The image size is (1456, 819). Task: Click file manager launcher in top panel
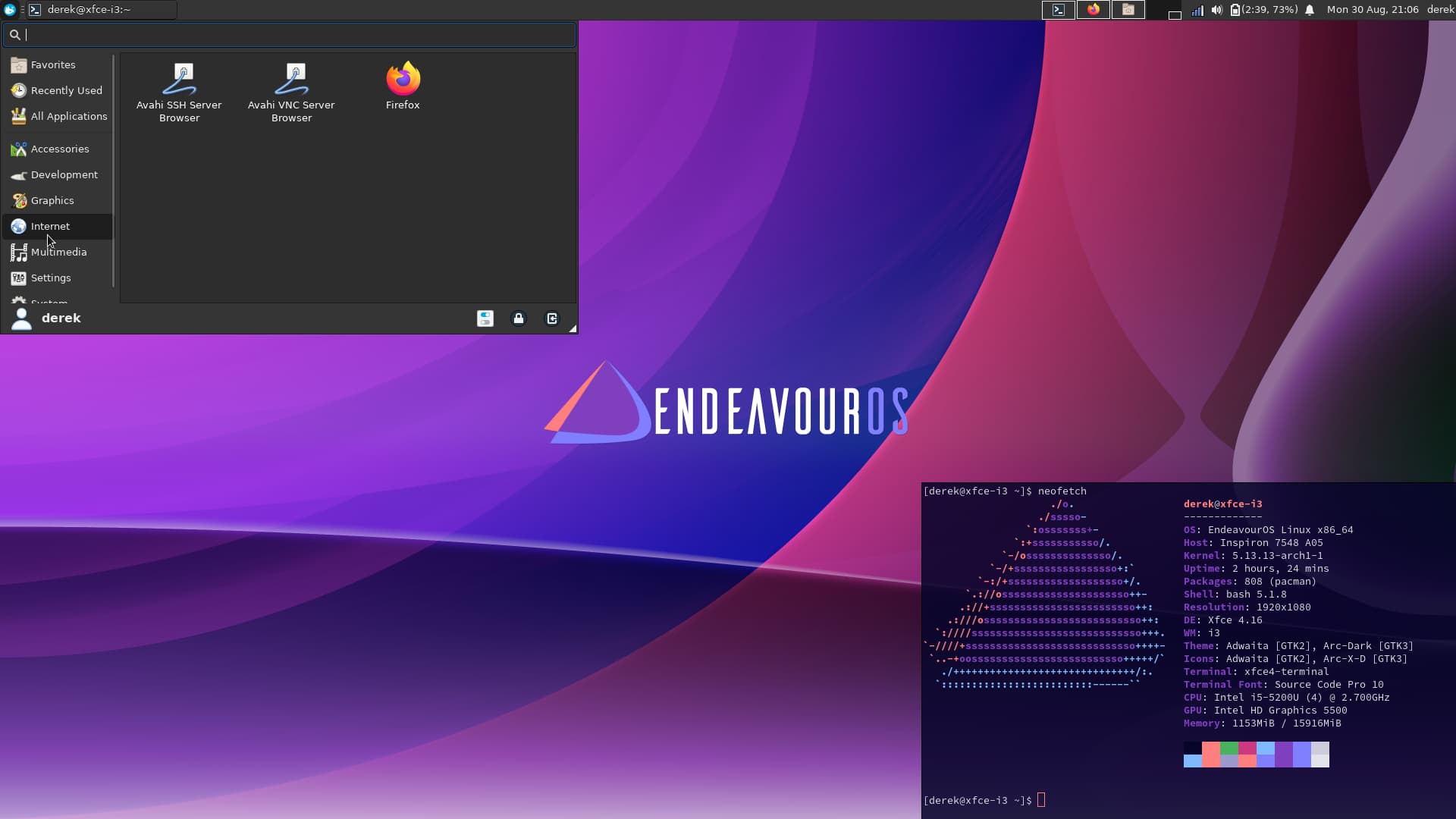pos(1128,10)
